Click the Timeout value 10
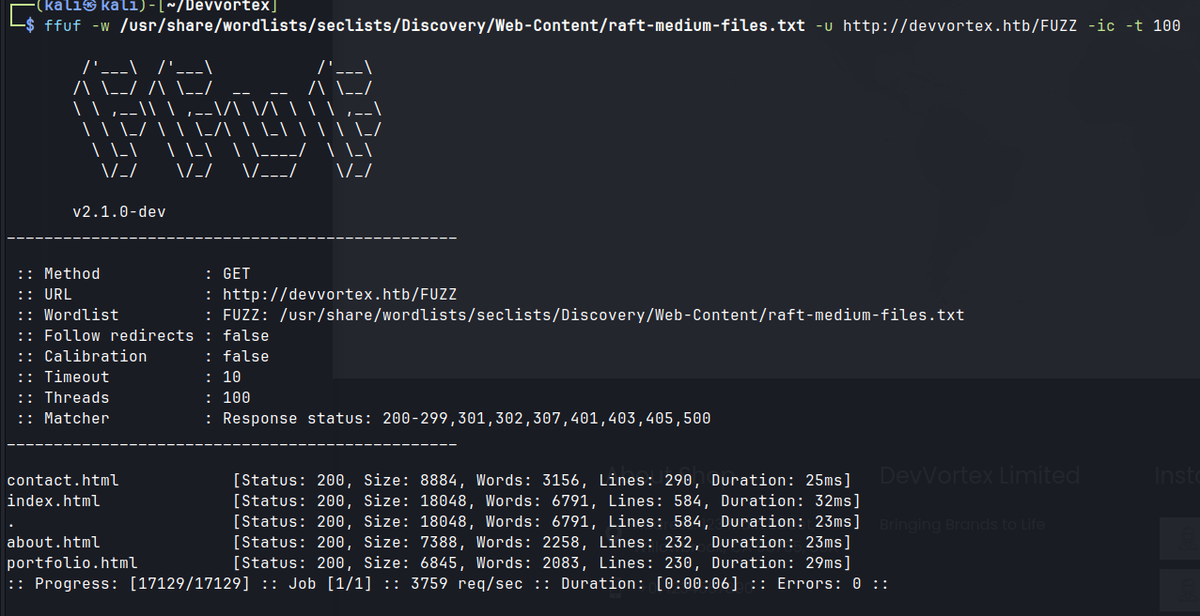This screenshot has height=616, width=1200. pos(232,377)
